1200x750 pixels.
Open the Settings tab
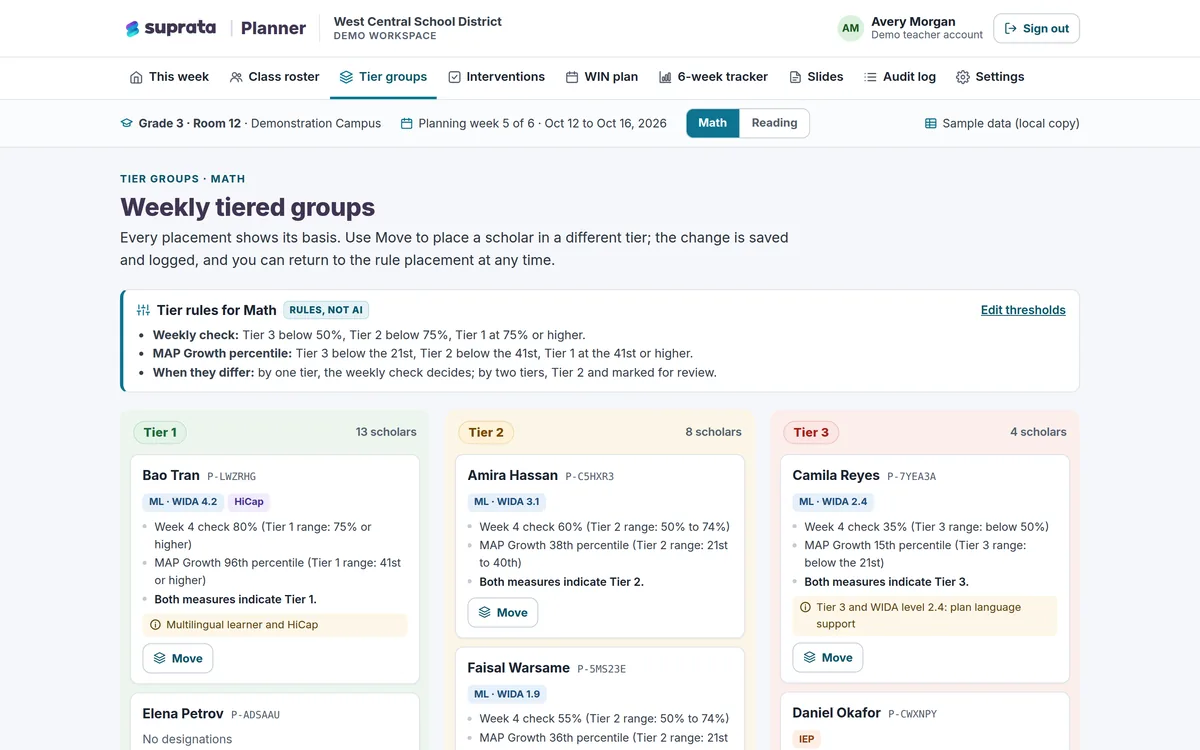[x=990, y=77]
